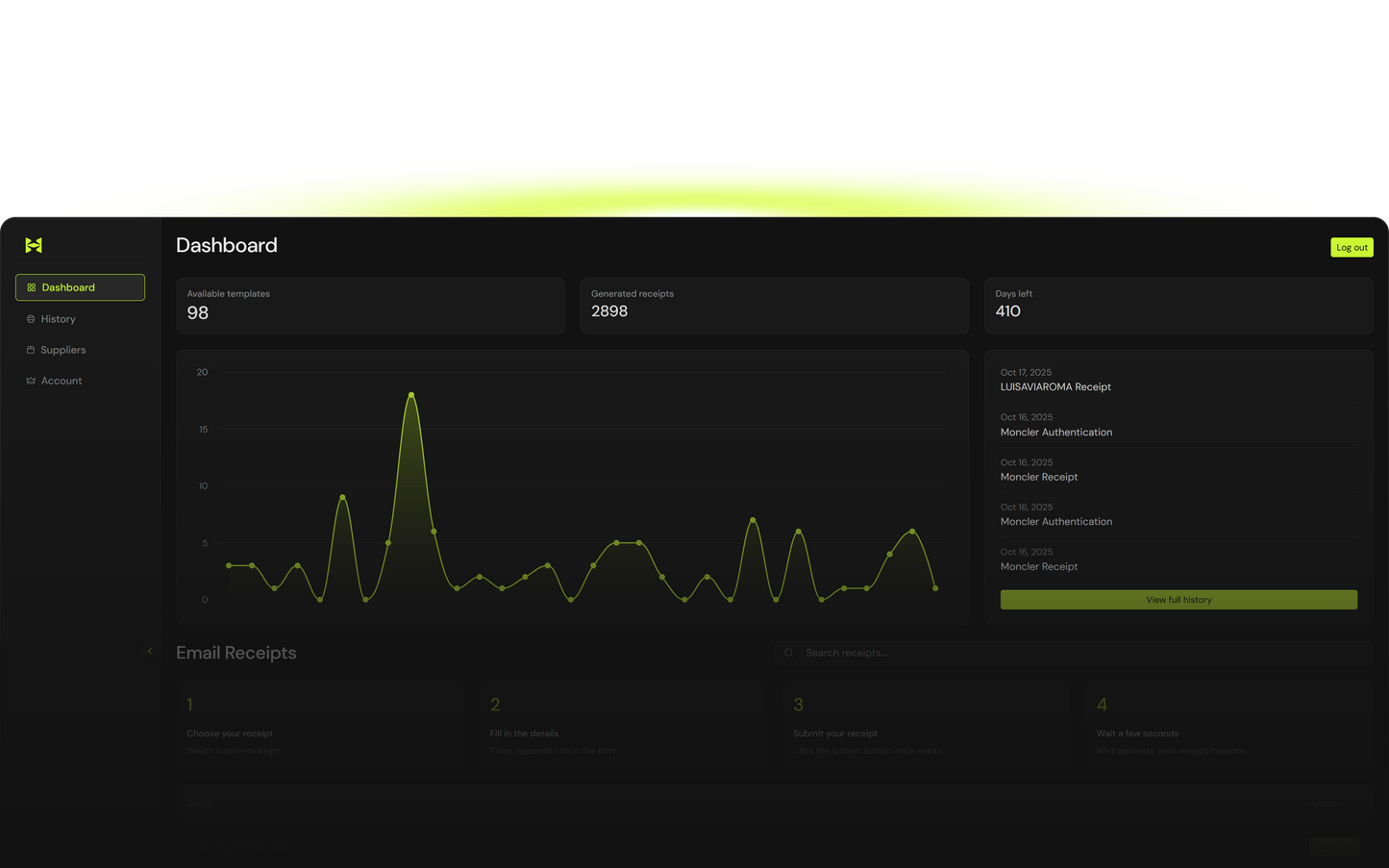Click the highest peak point on the chart
Viewport: 1389px width, 868px height.
point(411,395)
